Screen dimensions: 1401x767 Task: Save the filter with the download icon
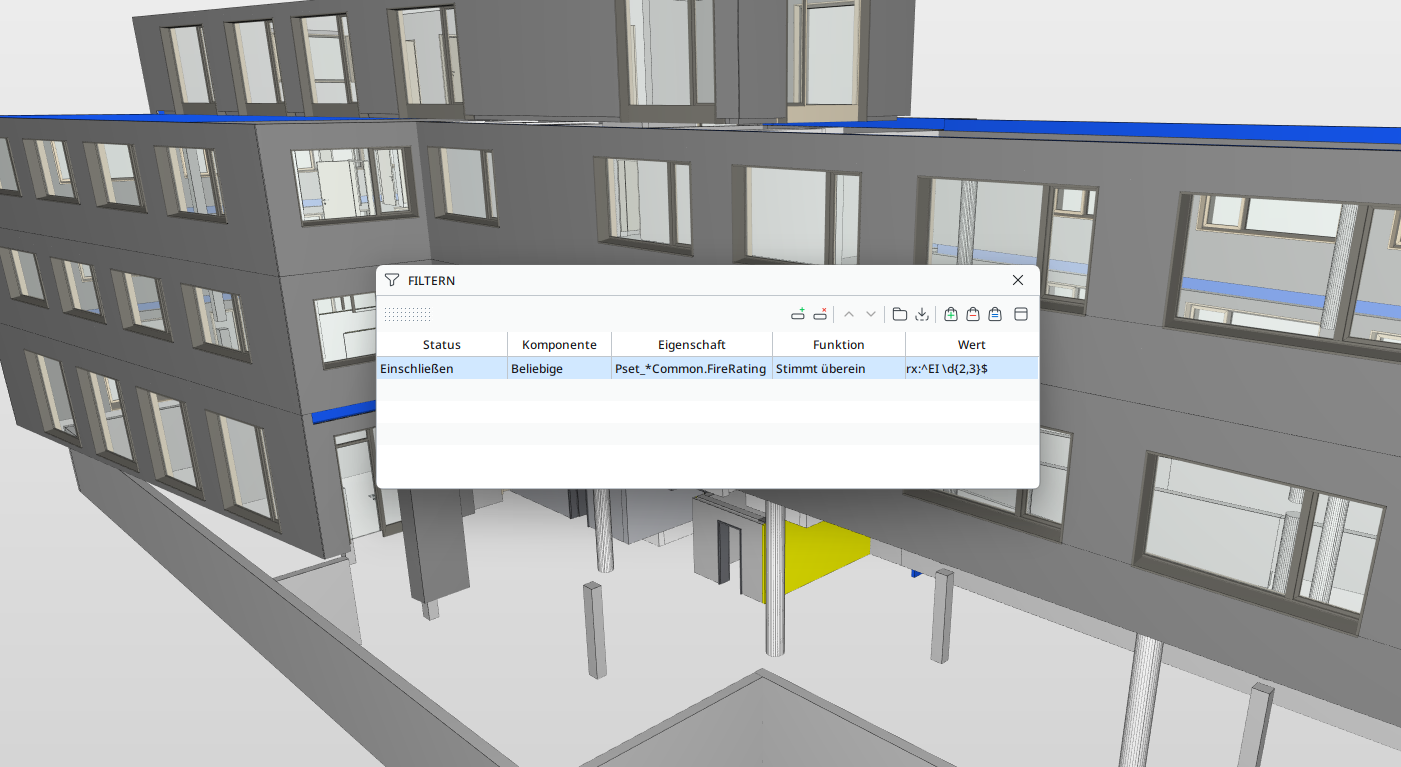pyautogui.click(x=922, y=314)
